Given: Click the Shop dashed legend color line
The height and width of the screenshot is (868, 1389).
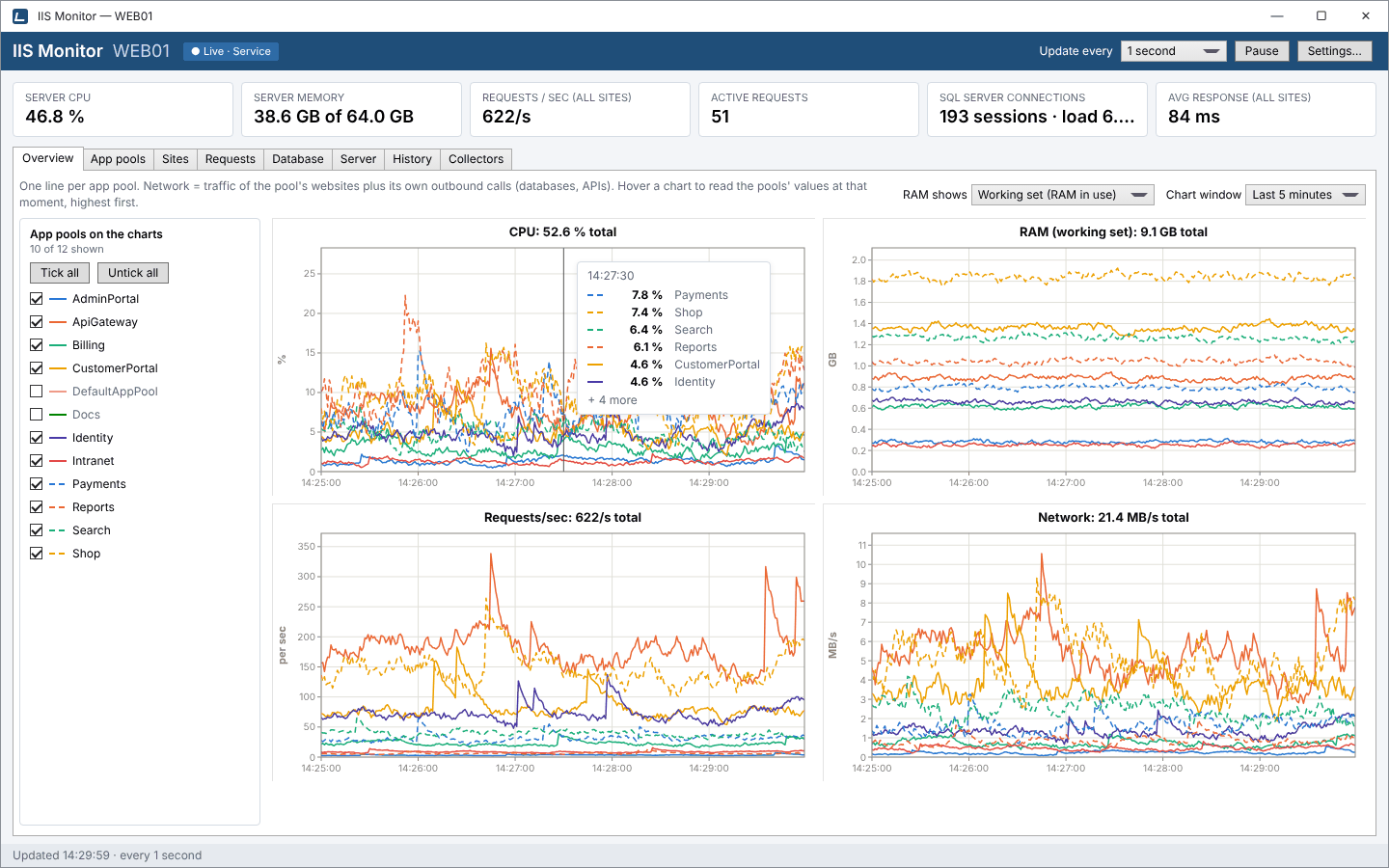Looking at the screenshot, I should point(57,554).
